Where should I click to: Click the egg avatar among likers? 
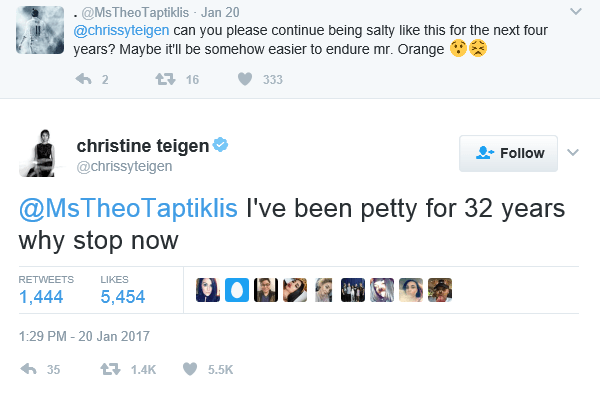click(x=236, y=290)
